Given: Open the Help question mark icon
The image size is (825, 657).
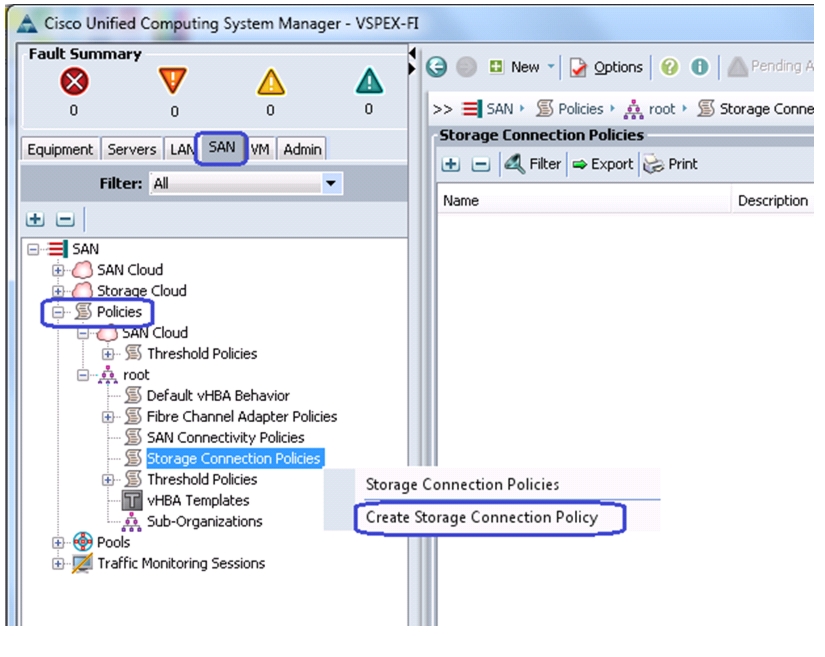Looking at the screenshot, I should pyautogui.click(x=669, y=67).
